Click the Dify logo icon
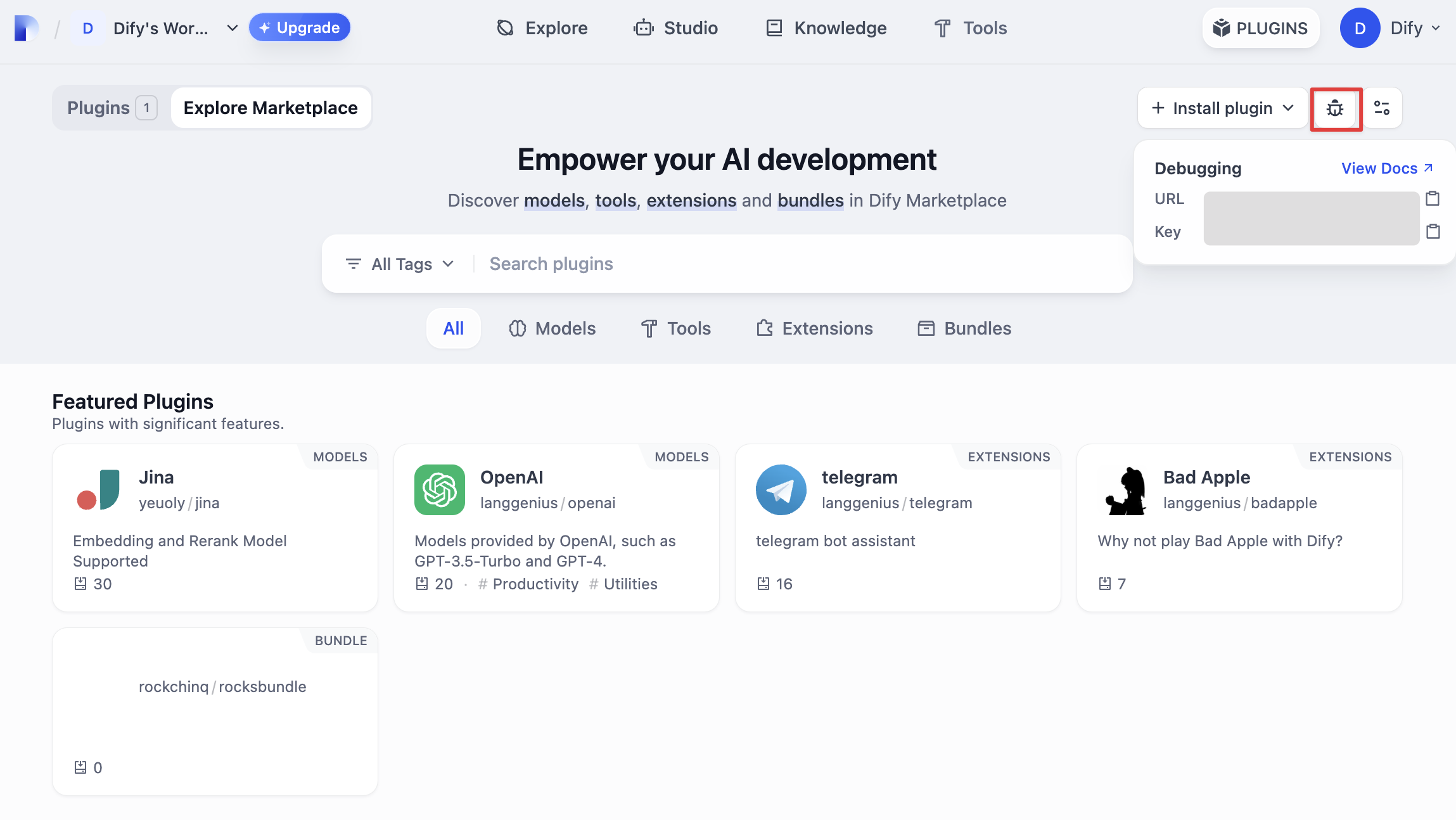The width and height of the screenshot is (1456, 820). click(x=26, y=28)
